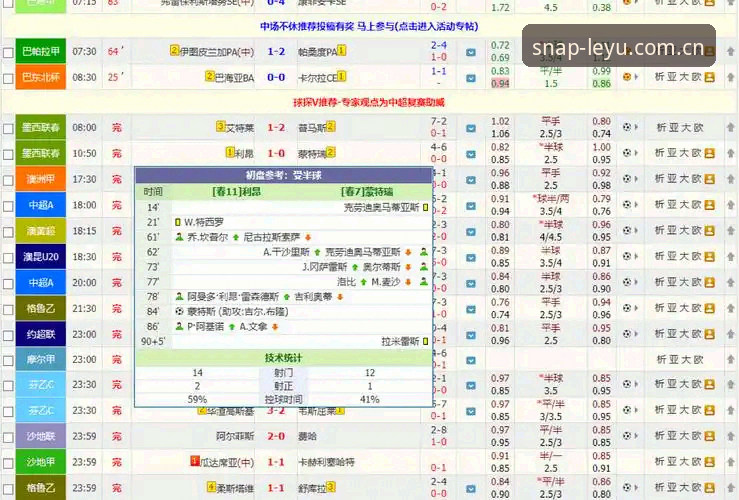Open the 亚 link in the 摩尔甲 row
Image resolution: width=739 pixels, height=500 pixels.
[673, 360]
